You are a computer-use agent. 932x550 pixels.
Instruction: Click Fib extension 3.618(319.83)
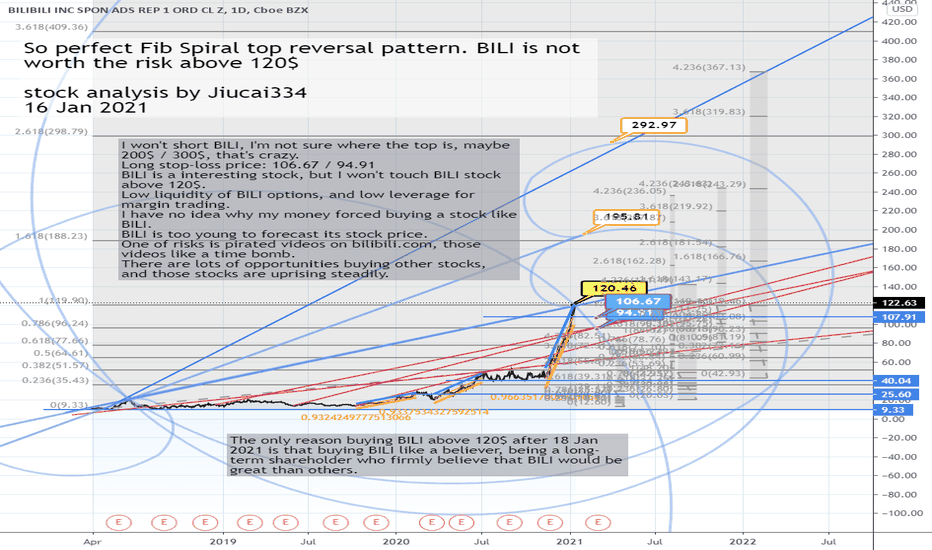pos(709,112)
